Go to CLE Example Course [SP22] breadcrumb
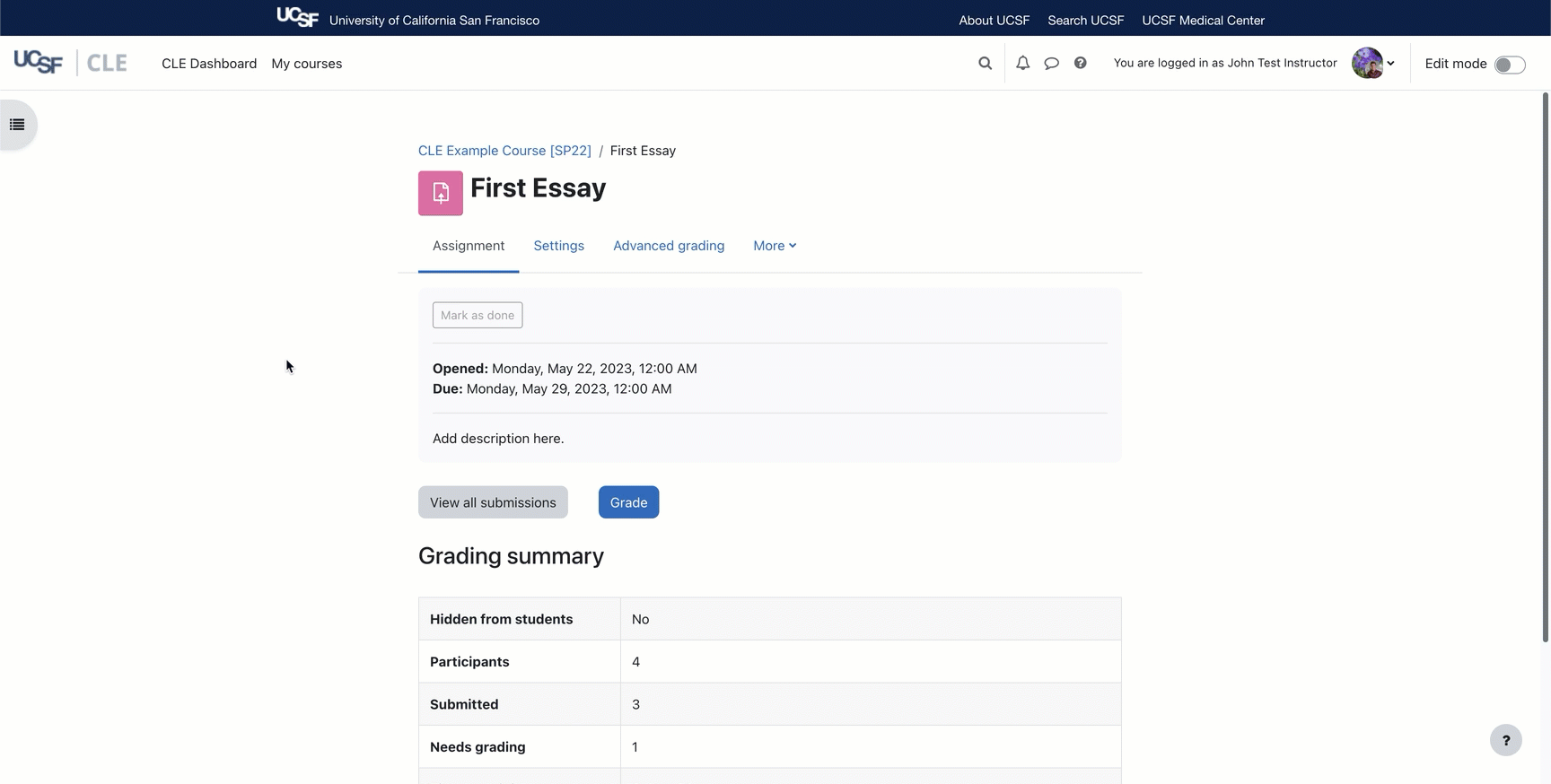Viewport: 1551px width, 784px height. pyautogui.click(x=504, y=151)
